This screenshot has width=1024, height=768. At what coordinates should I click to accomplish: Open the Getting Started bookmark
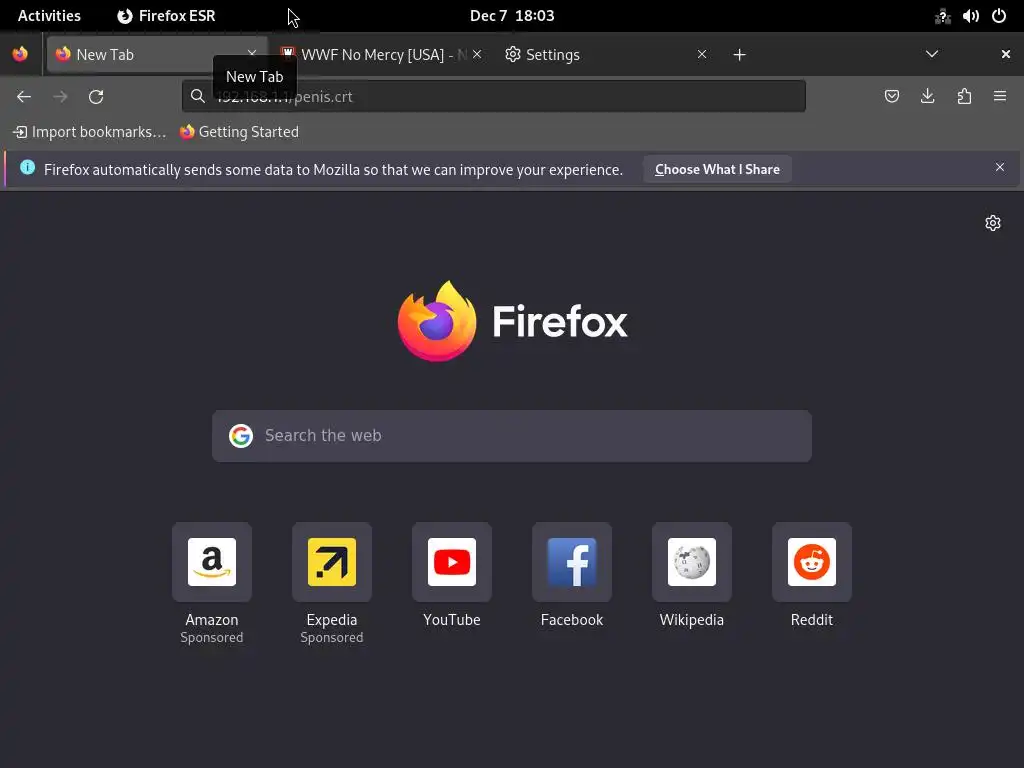tap(239, 132)
